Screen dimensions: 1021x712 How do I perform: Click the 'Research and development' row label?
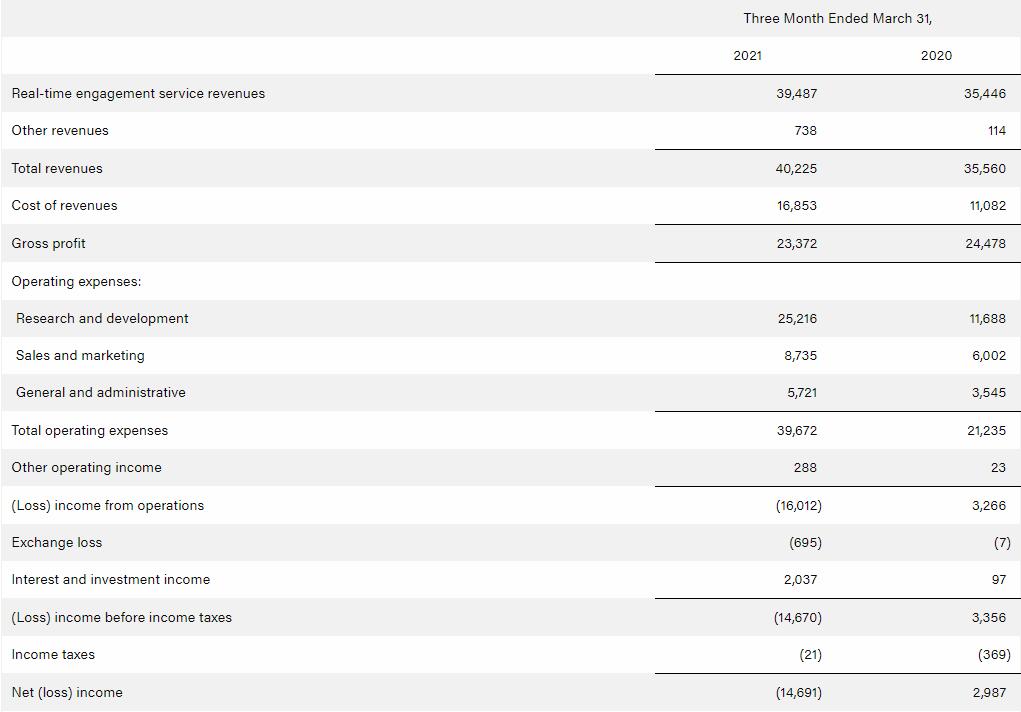102,318
